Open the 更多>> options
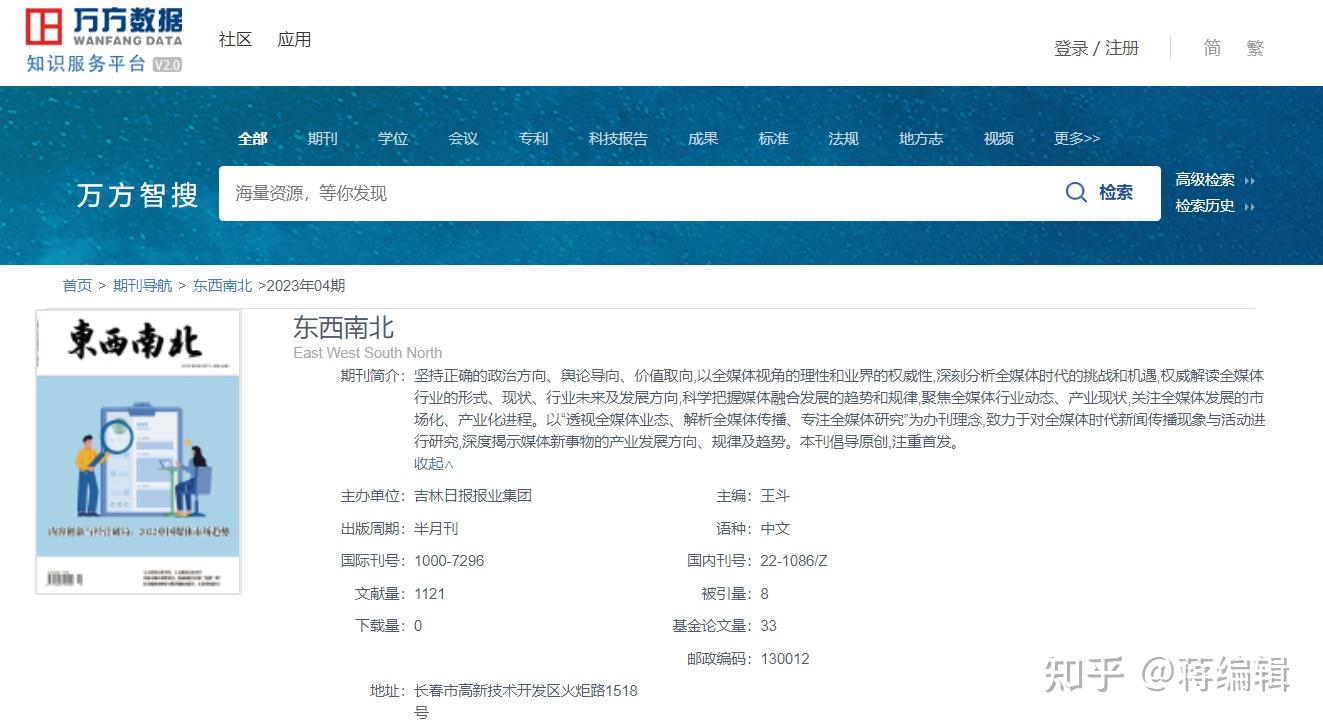 click(1076, 138)
